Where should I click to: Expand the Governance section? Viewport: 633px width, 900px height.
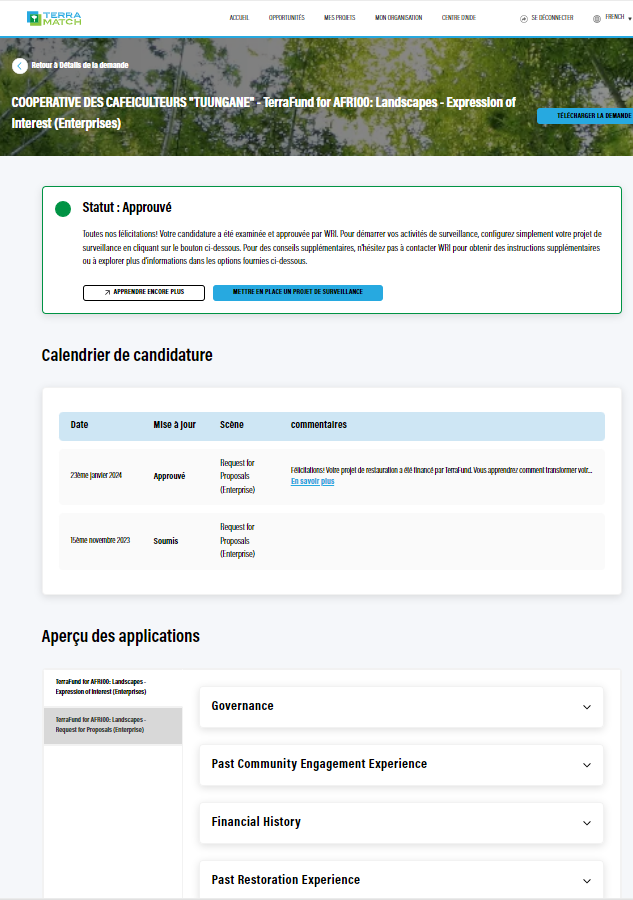click(401, 707)
